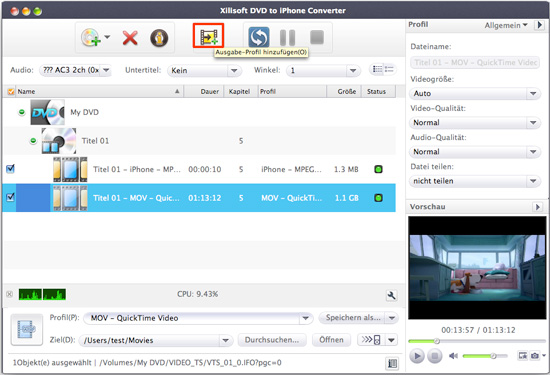Viewport: 550px width, 375px height.
Task: Collapse the My DVD tree node
Action: [x=22, y=112]
